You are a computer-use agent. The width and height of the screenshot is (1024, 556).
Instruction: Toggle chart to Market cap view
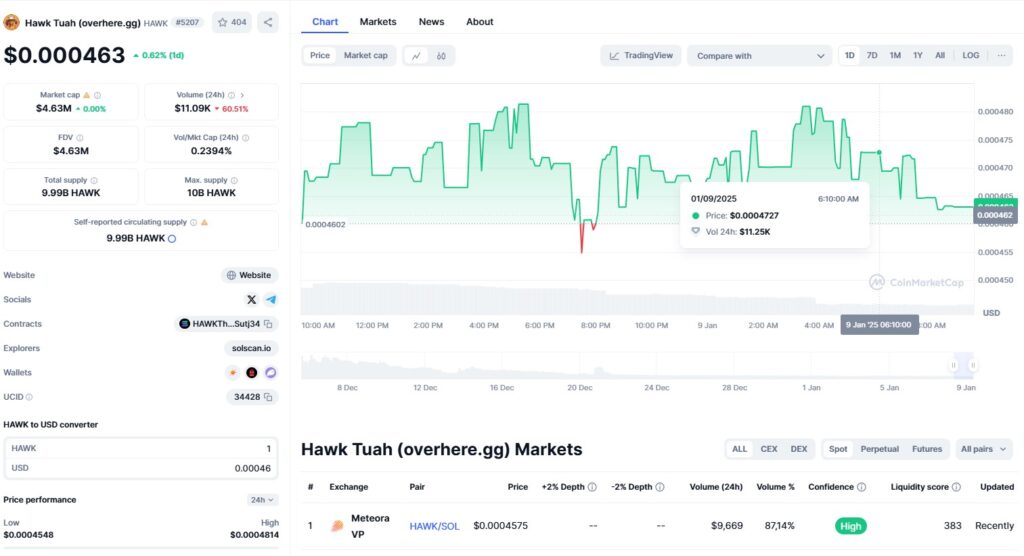coord(365,56)
